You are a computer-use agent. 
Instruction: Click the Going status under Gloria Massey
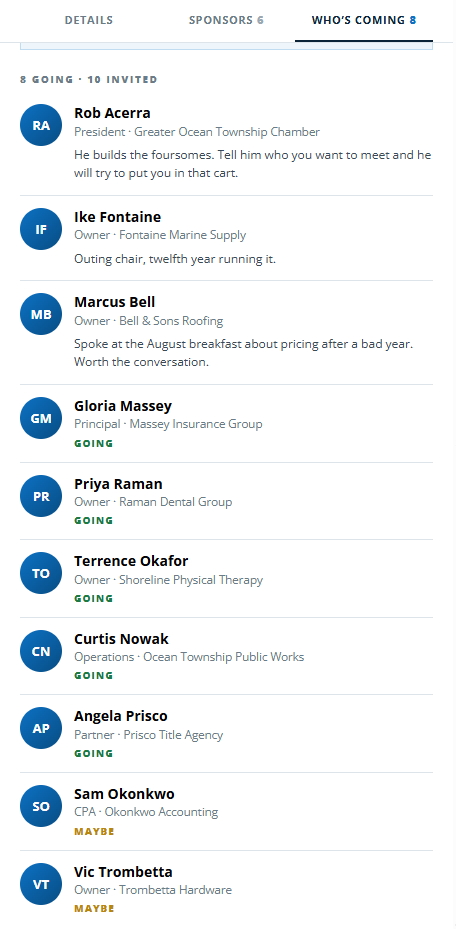click(x=94, y=443)
